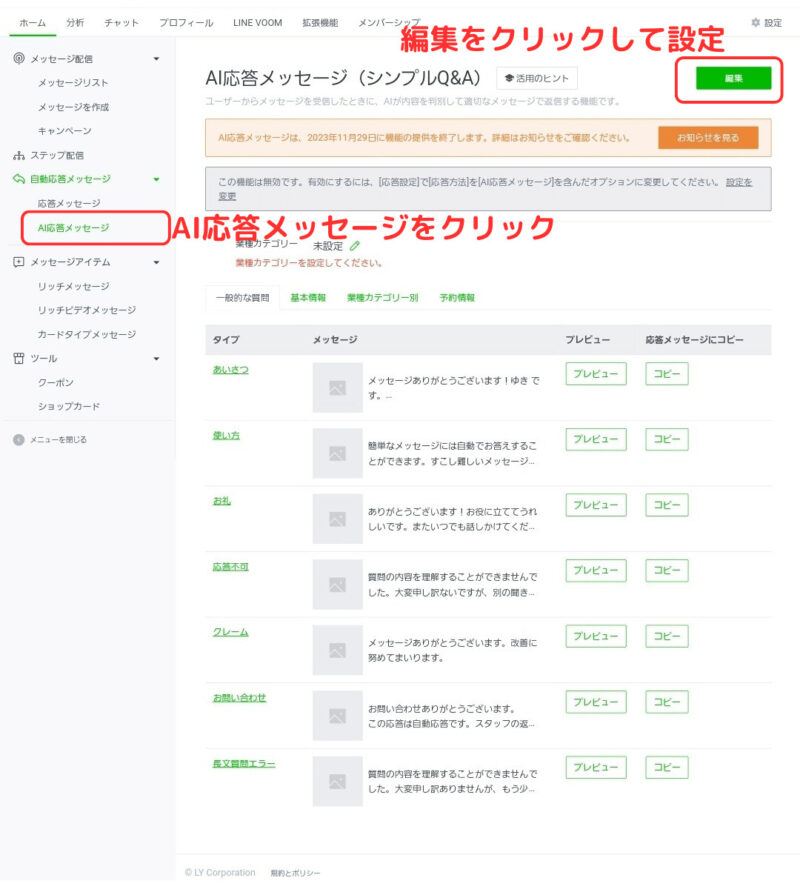800x892 pixels.
Task: Open the お問い合わせ type link
Action: click(239, 698)
